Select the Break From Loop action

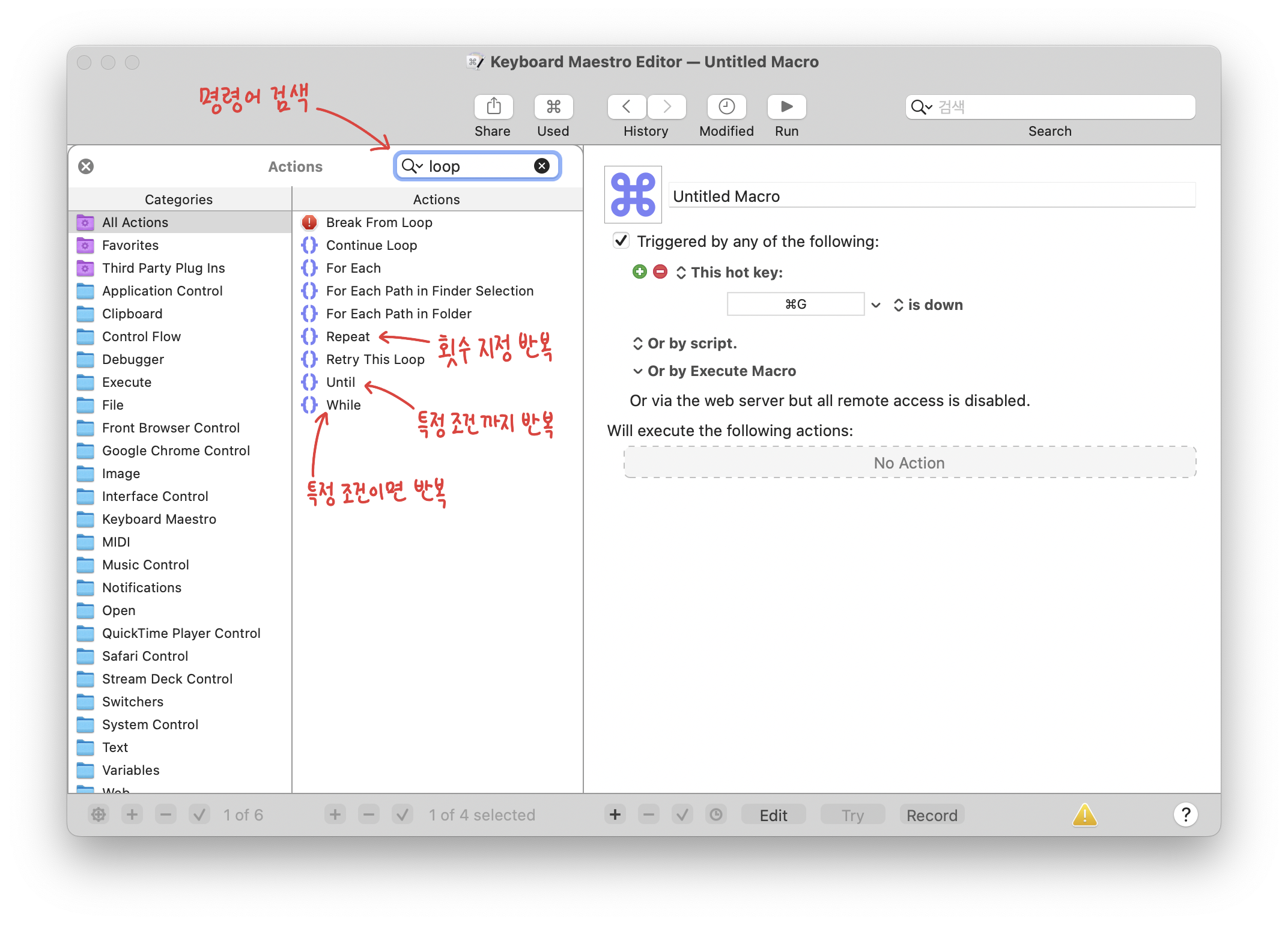(437, 222)
